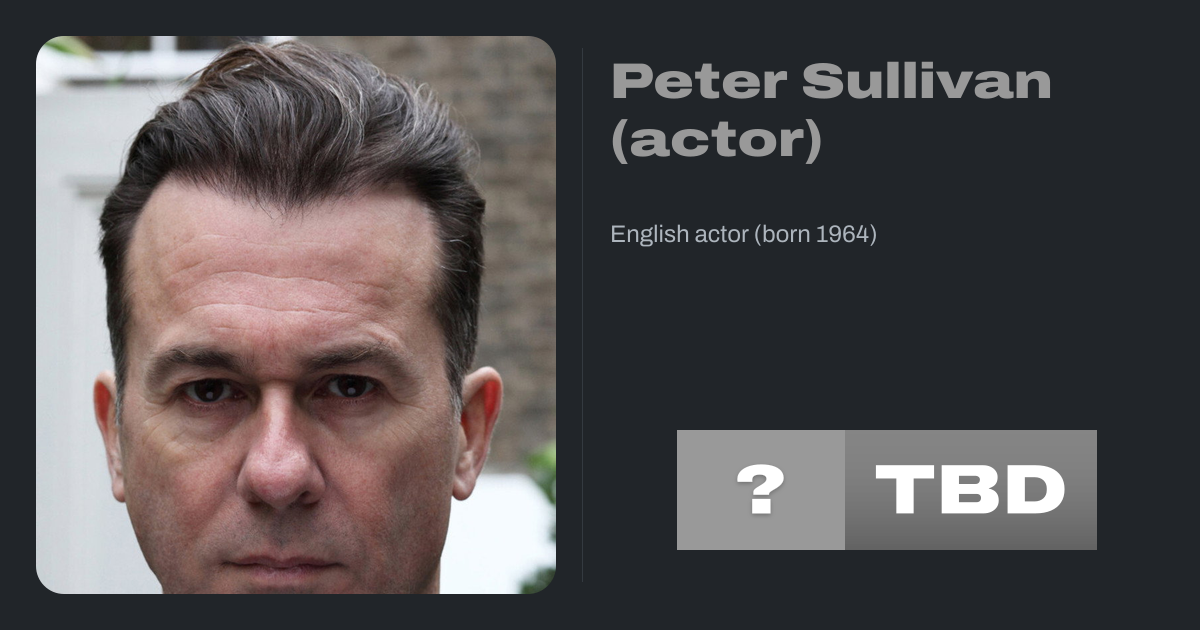Click "(actor)" on the second title line

click(x=716, y=141)
